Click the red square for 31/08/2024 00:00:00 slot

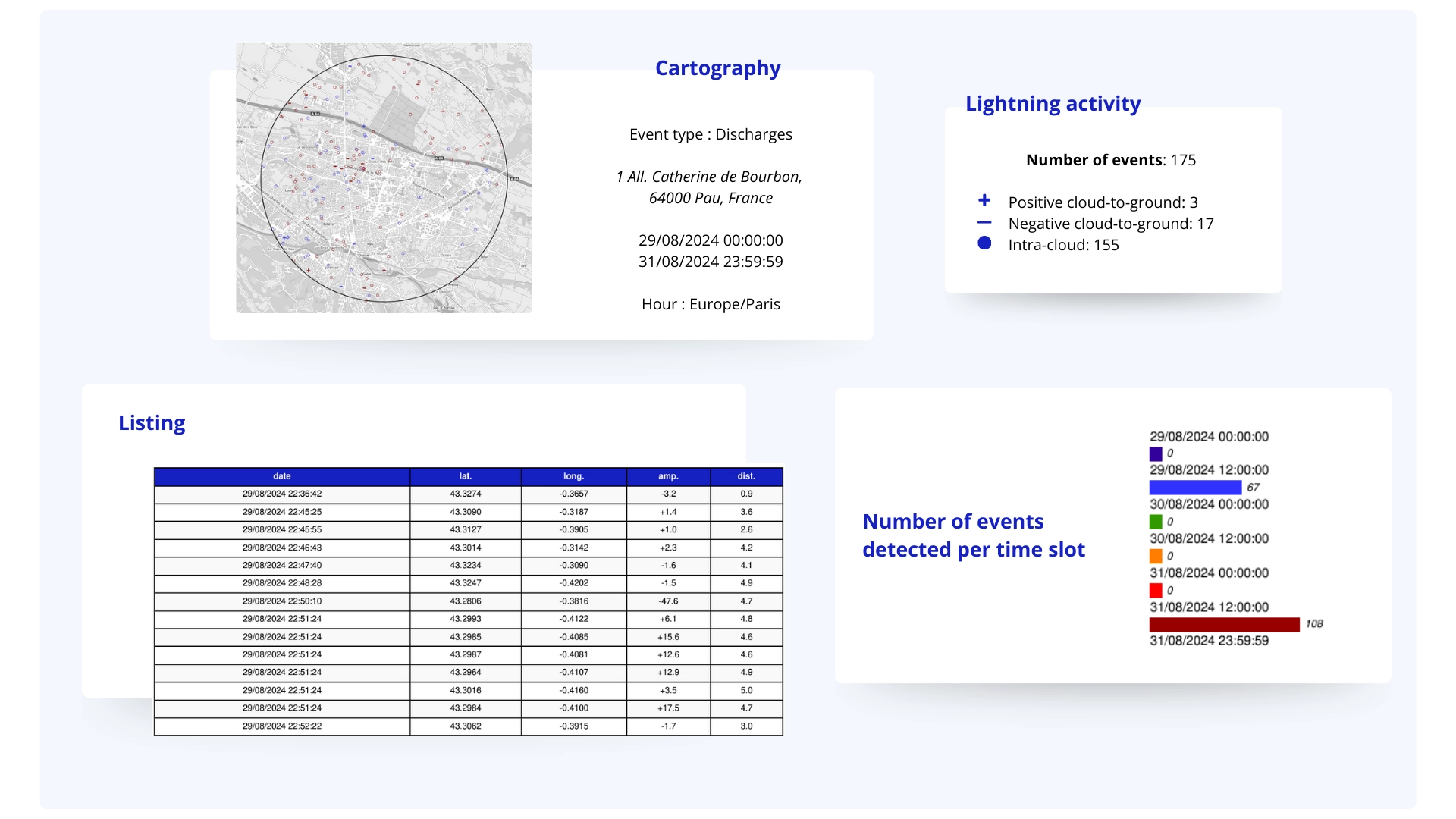[1155, 590]
